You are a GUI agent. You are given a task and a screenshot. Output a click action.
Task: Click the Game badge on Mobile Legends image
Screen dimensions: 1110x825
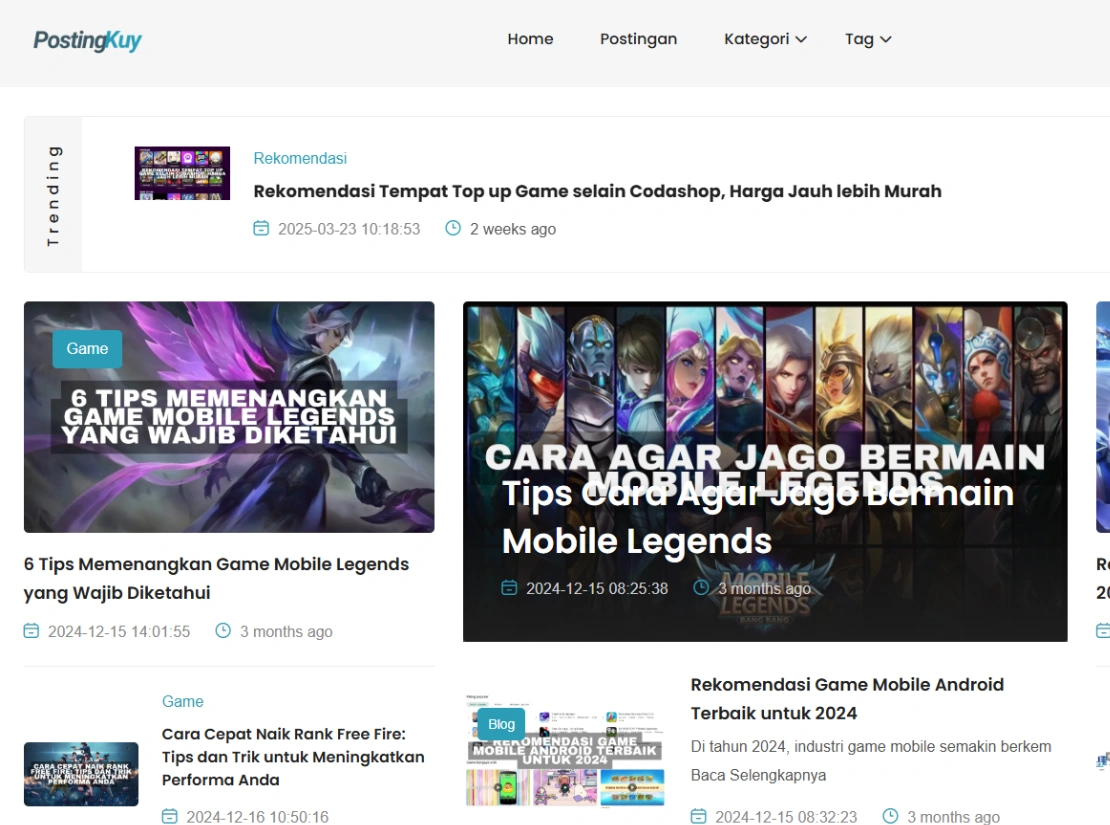87,349
